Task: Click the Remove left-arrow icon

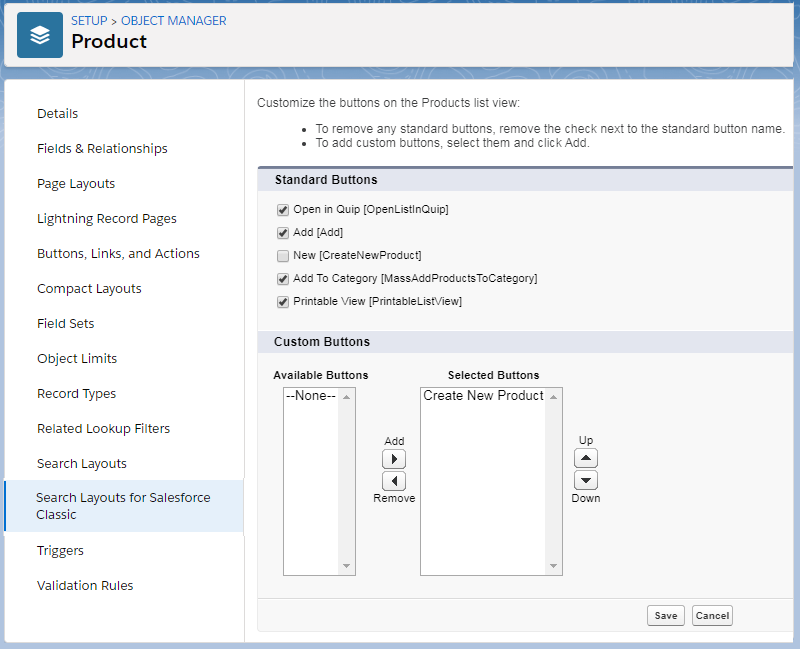Action: [x=394, y=481]
